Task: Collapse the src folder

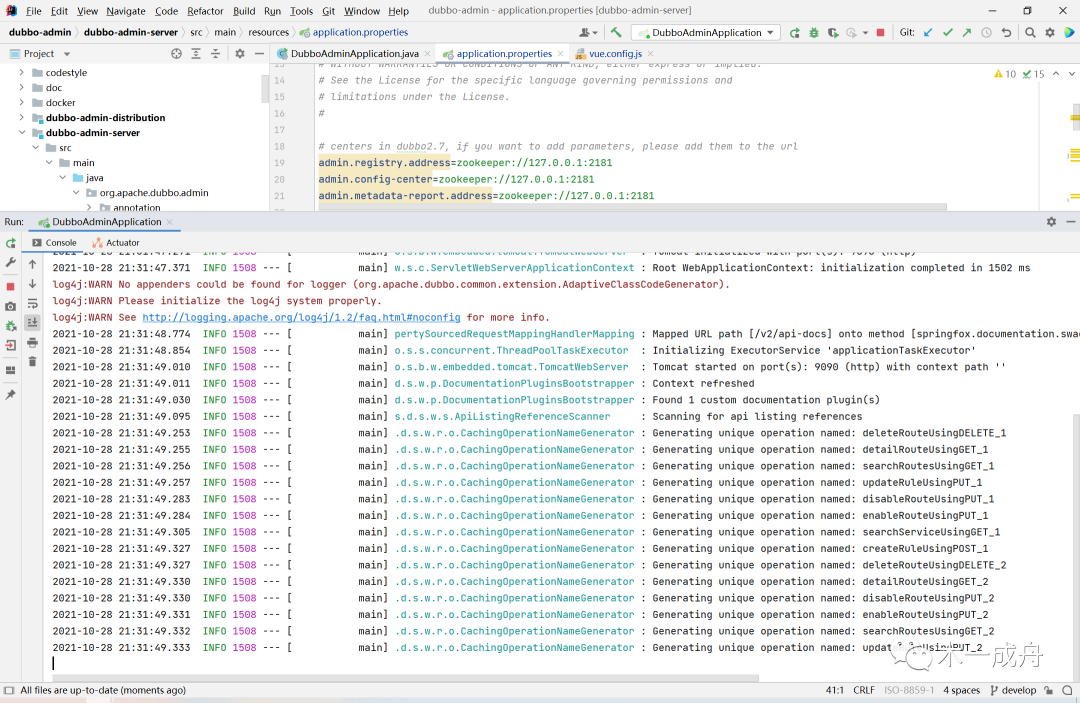Action: pos(36,148)
